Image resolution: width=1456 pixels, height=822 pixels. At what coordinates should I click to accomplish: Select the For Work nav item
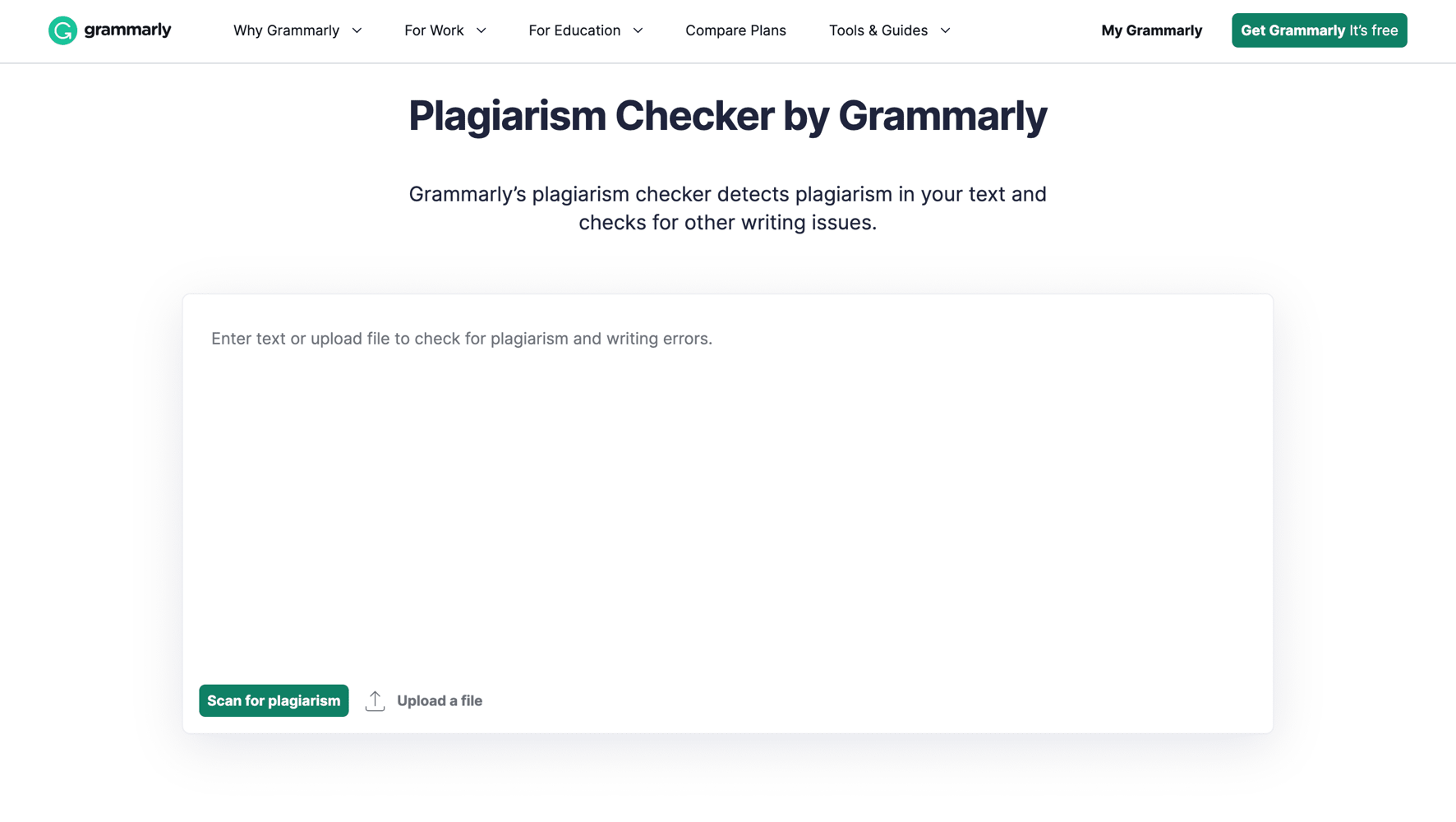tap(434, 30)
